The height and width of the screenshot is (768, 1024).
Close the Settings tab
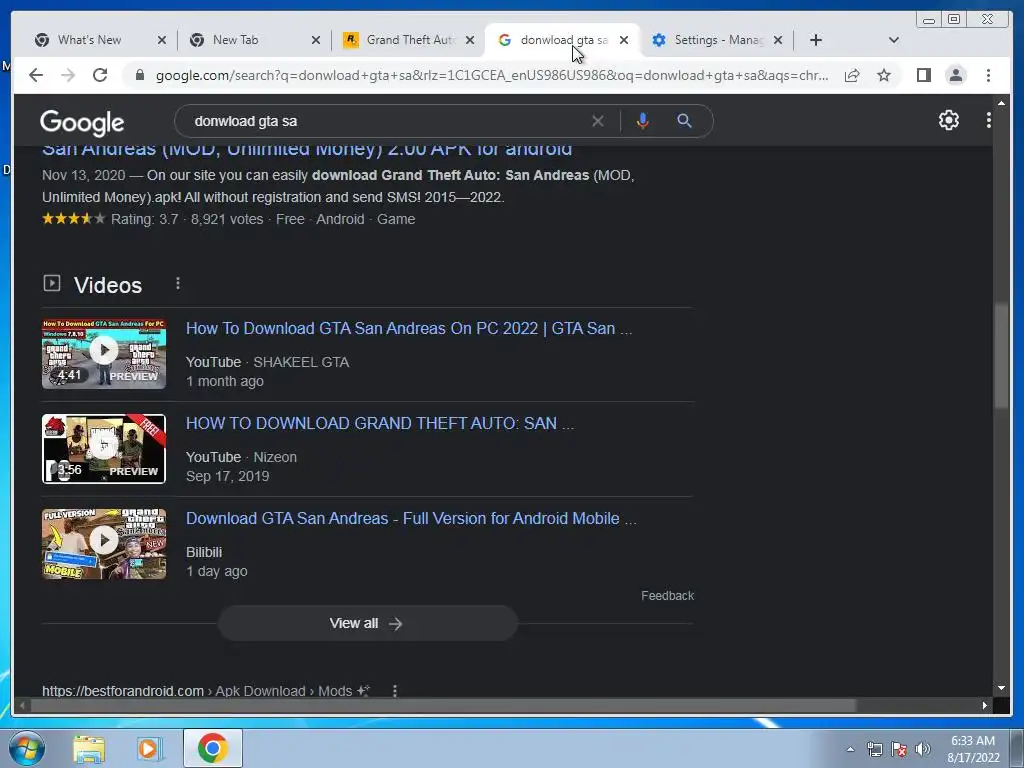[778, 40]
